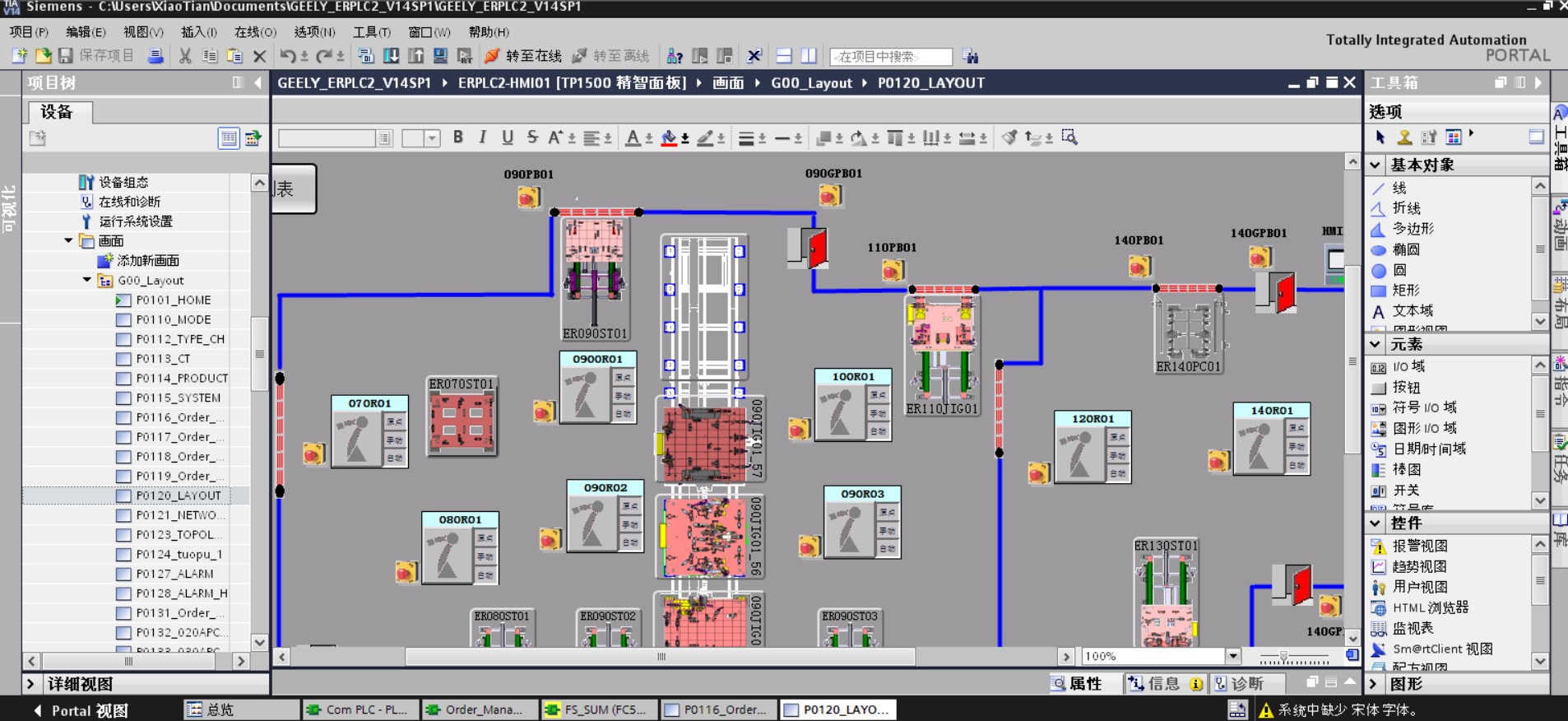Collapse the 元素 section in toolbox
1568x721 pixels.
[1375, 344]
